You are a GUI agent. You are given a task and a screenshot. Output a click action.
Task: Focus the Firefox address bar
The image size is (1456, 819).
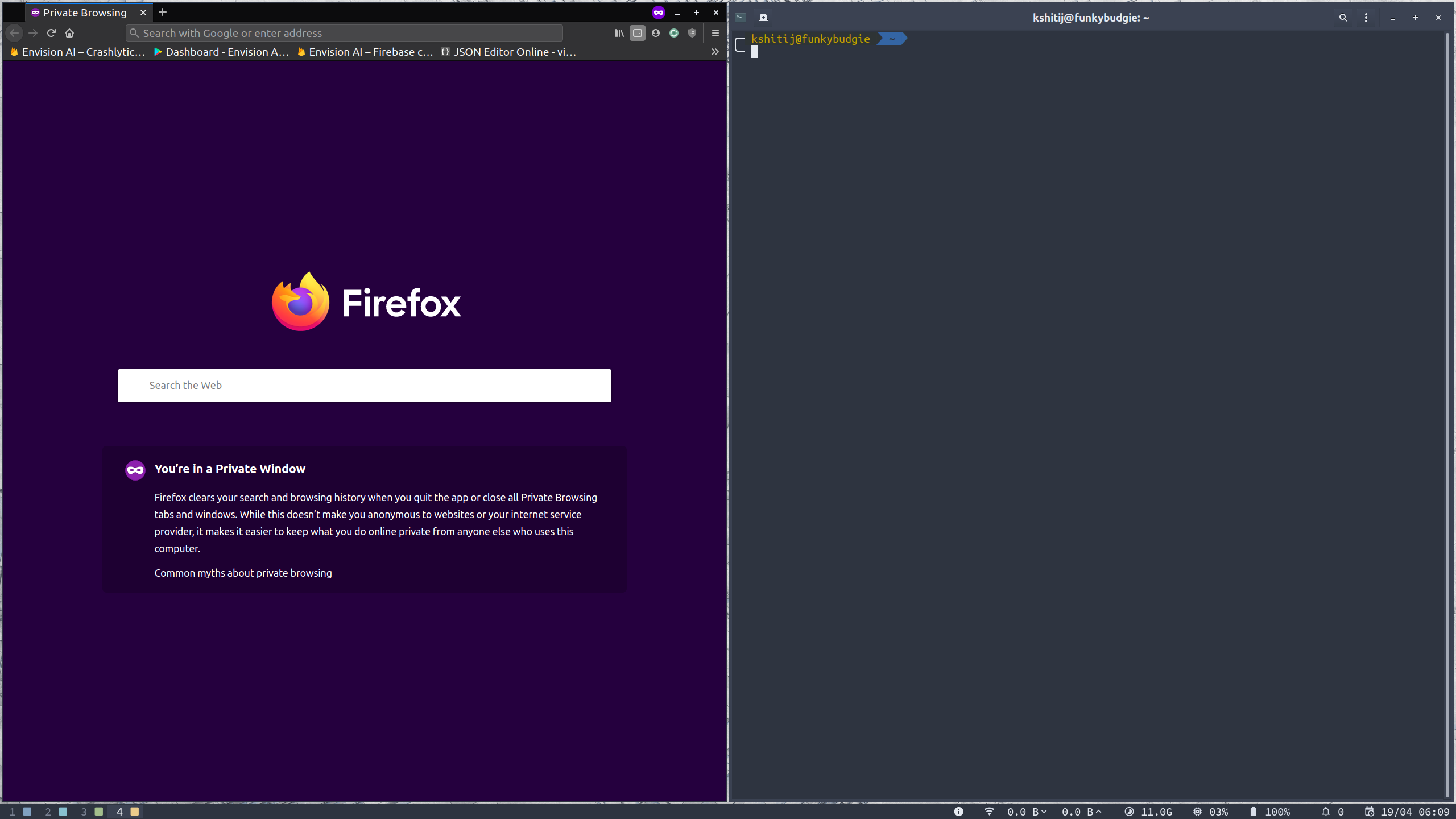point(344,33)
